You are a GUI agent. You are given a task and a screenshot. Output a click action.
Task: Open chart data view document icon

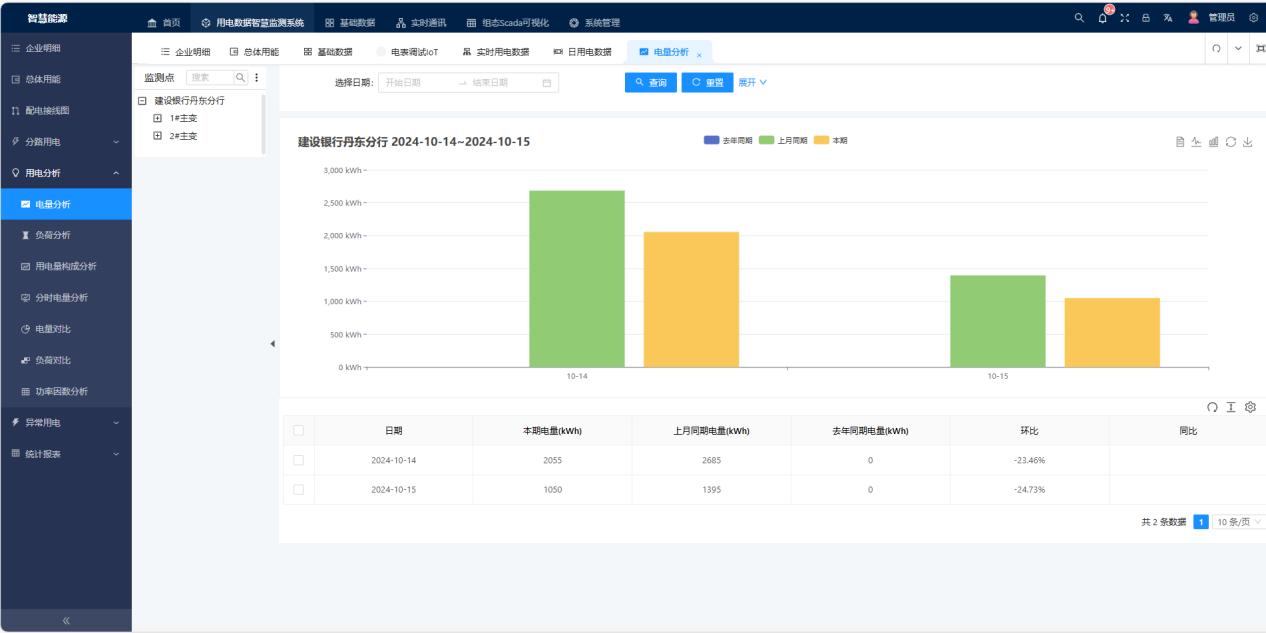pyautogui.click(x=1181, y=143)
